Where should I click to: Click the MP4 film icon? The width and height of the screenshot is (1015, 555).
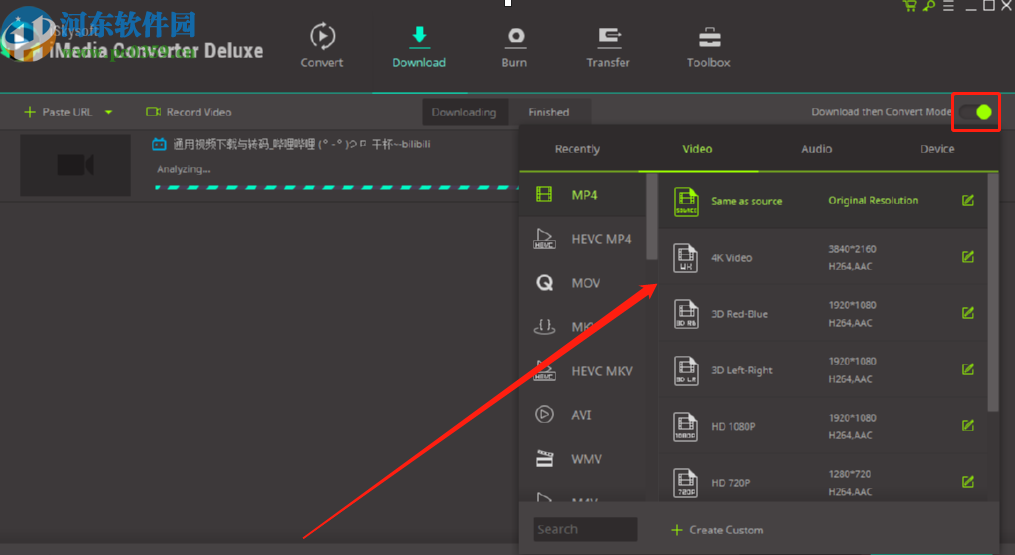point(544,194)
